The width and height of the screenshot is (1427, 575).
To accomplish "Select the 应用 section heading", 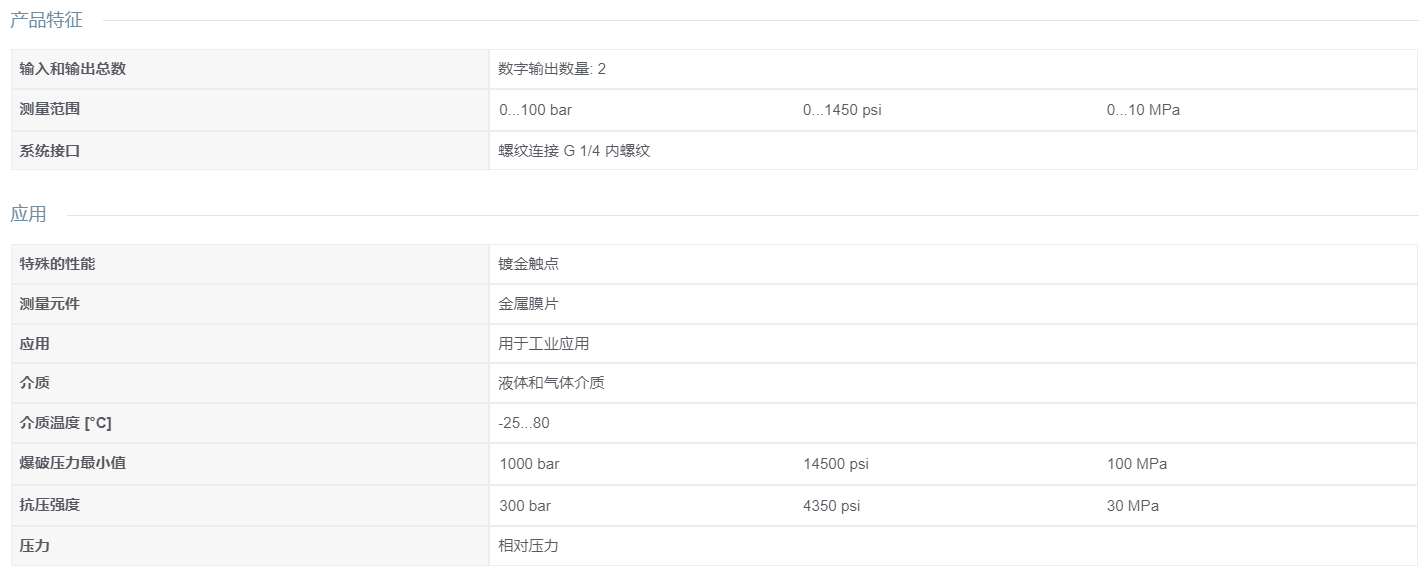I will click(28, 214).
